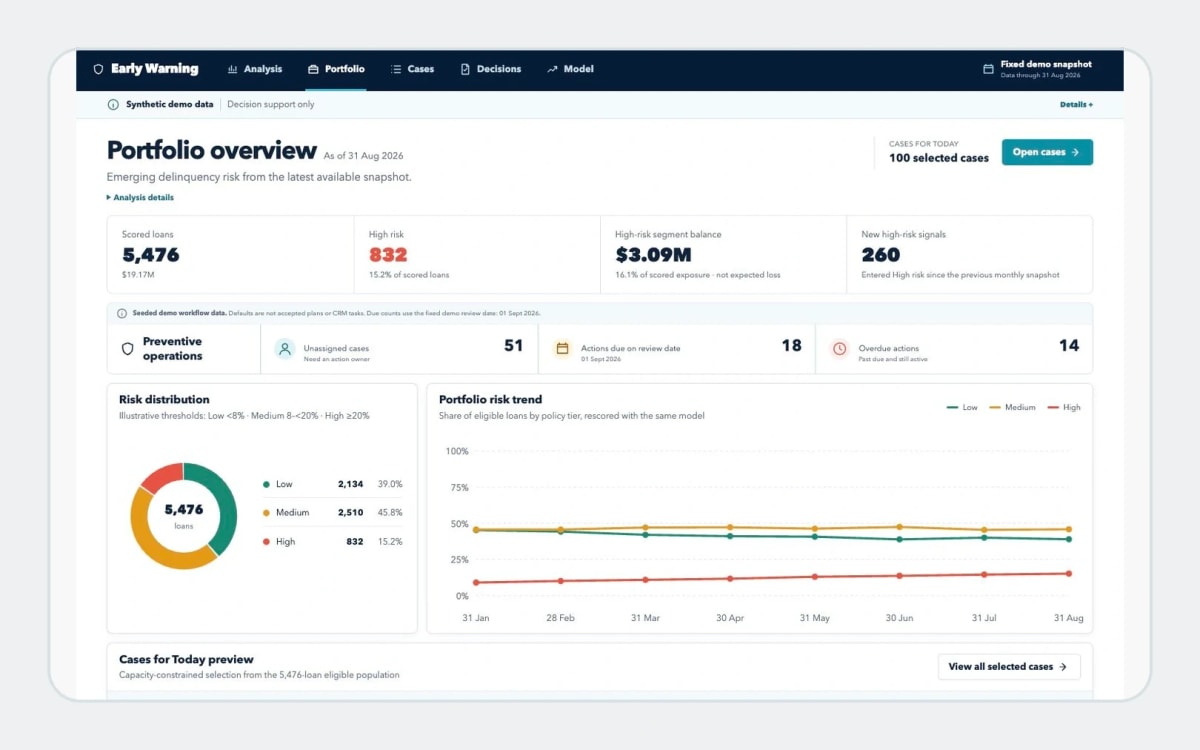Viewport: 1200px width, 750px height.
Task: Expand the Analysis details disclosure
Action: (140, 198)
